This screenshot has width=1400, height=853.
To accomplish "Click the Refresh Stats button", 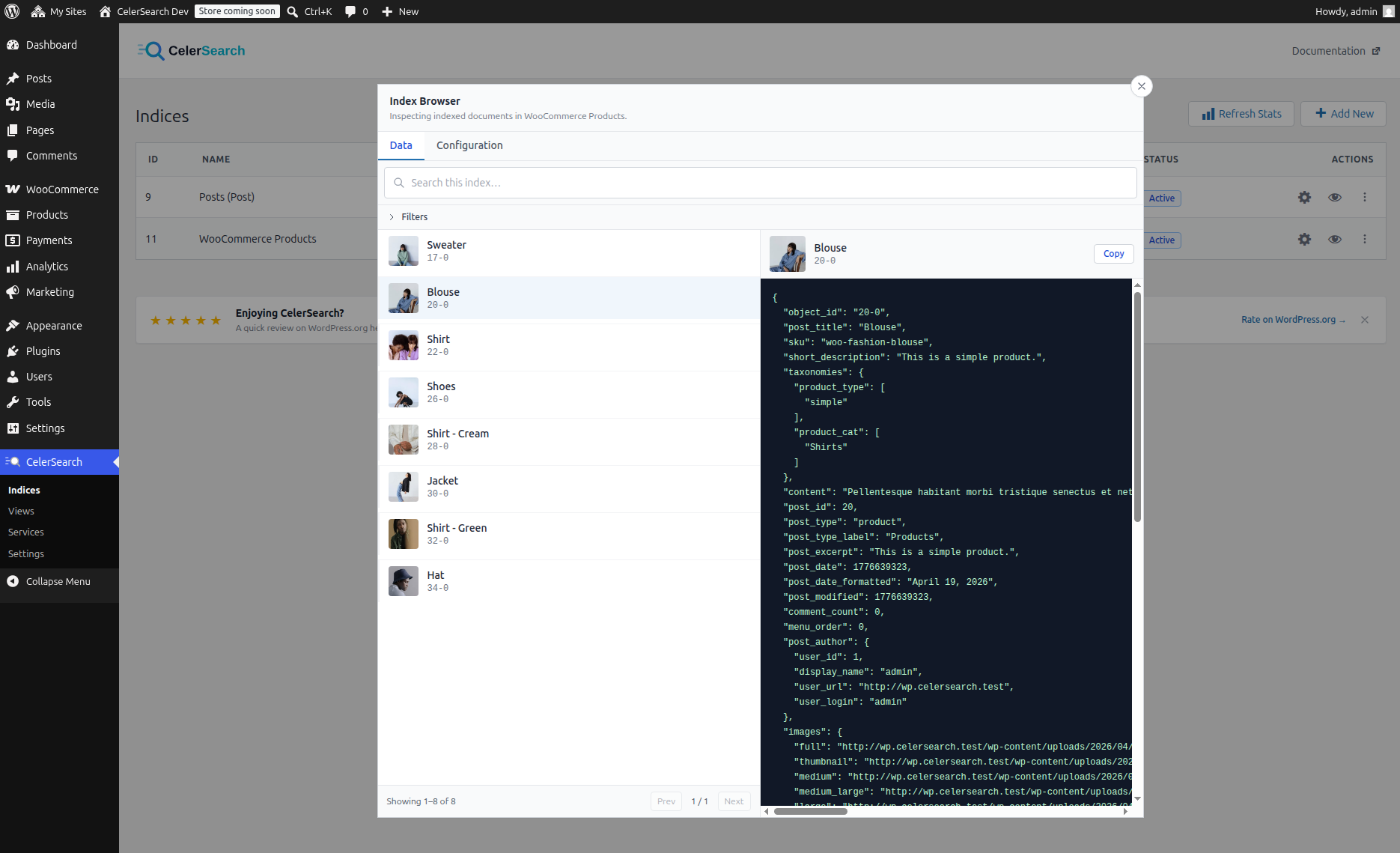I will pos(1241,114).
